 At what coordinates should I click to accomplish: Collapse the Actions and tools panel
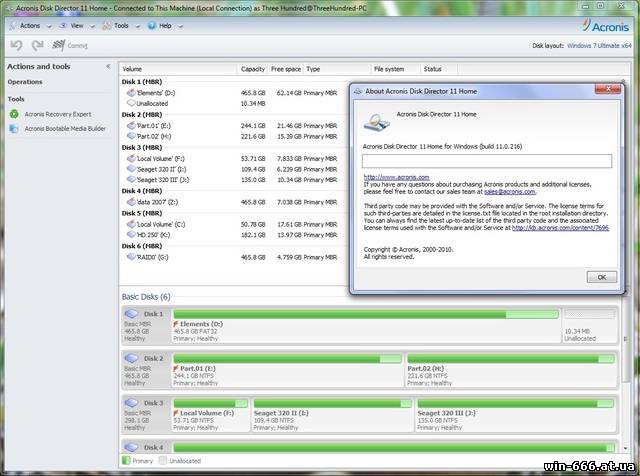(x=108, y=66)
